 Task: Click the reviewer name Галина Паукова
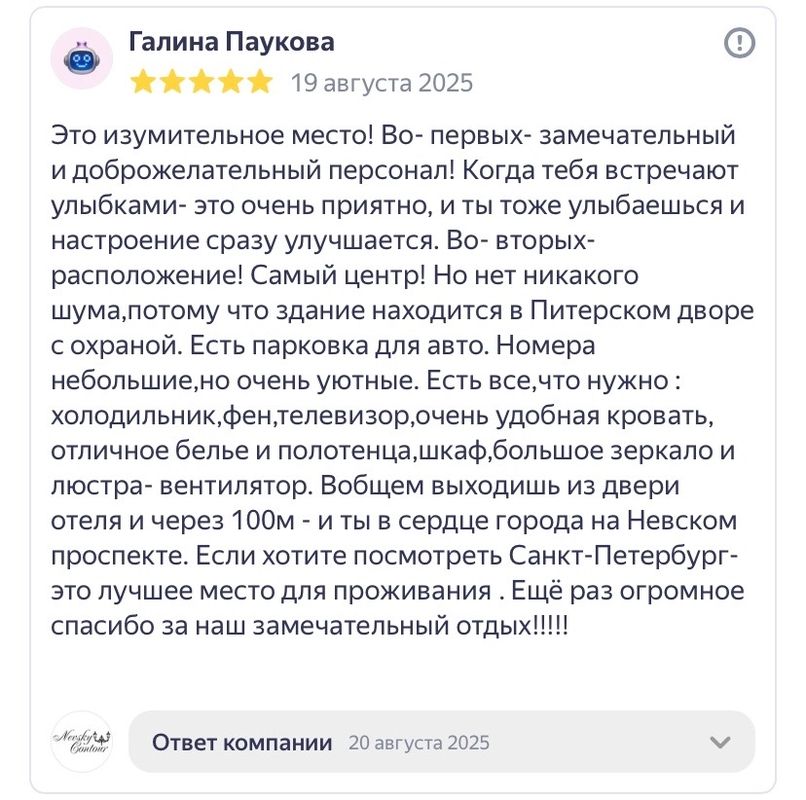(x=231, y=42)
